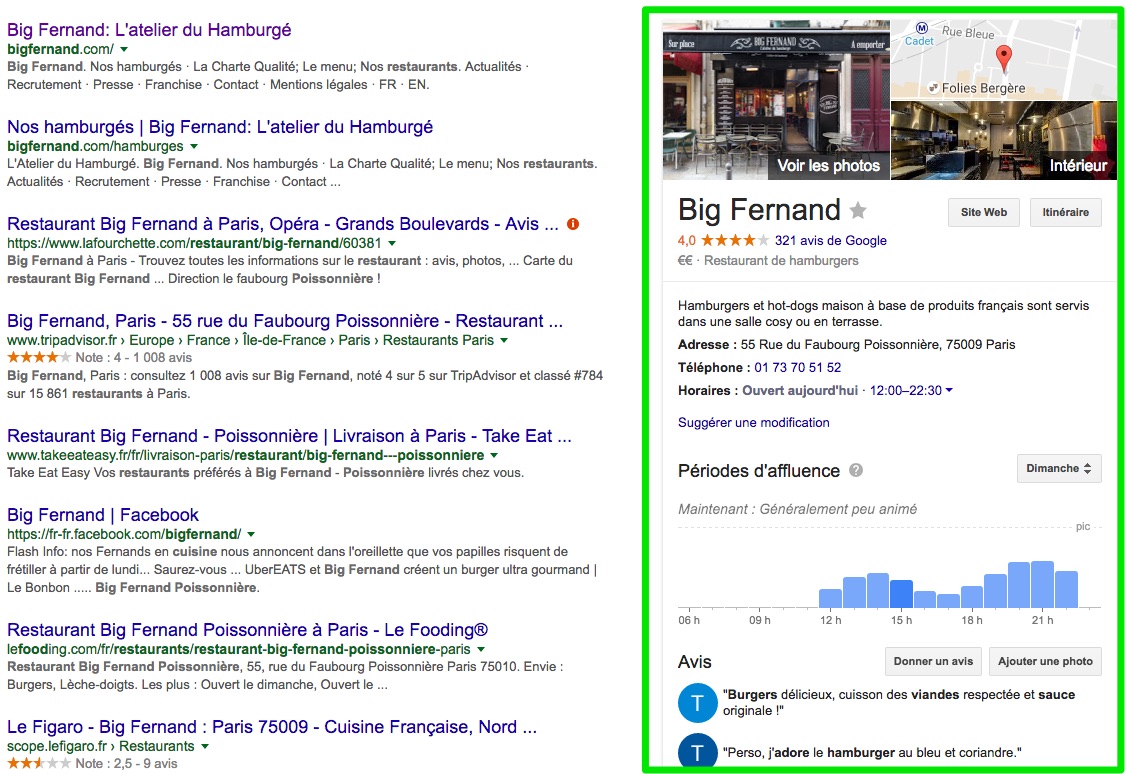
Task: Expand the arrow after the takeeateasy.fr URL
Action: tap(494, 456)
